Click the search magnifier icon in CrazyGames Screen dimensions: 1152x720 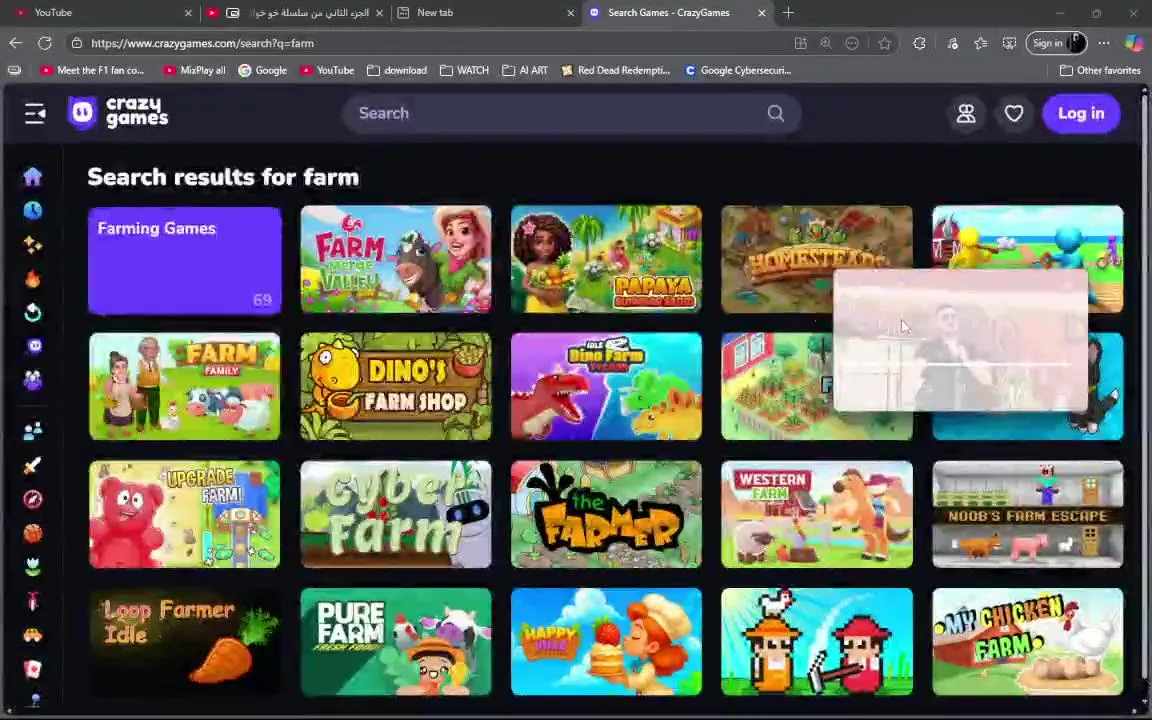click(x=776, y=113)
